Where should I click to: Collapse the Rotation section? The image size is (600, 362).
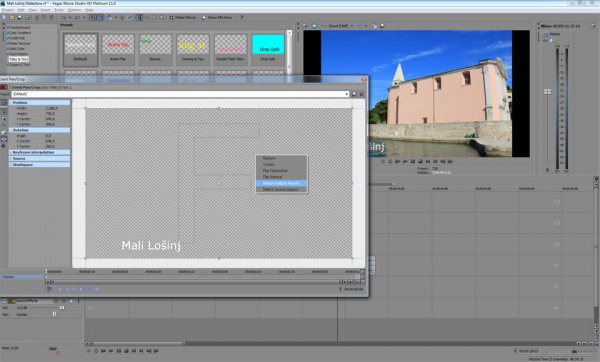pos(39,130)
